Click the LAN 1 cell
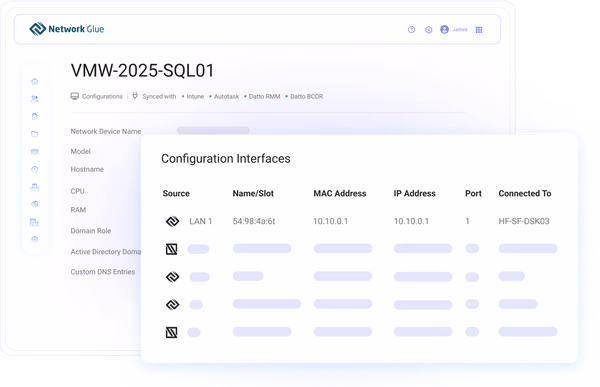The height and width of the screenshot is (387, 600). pyautogui.click(x=201, y=221)
